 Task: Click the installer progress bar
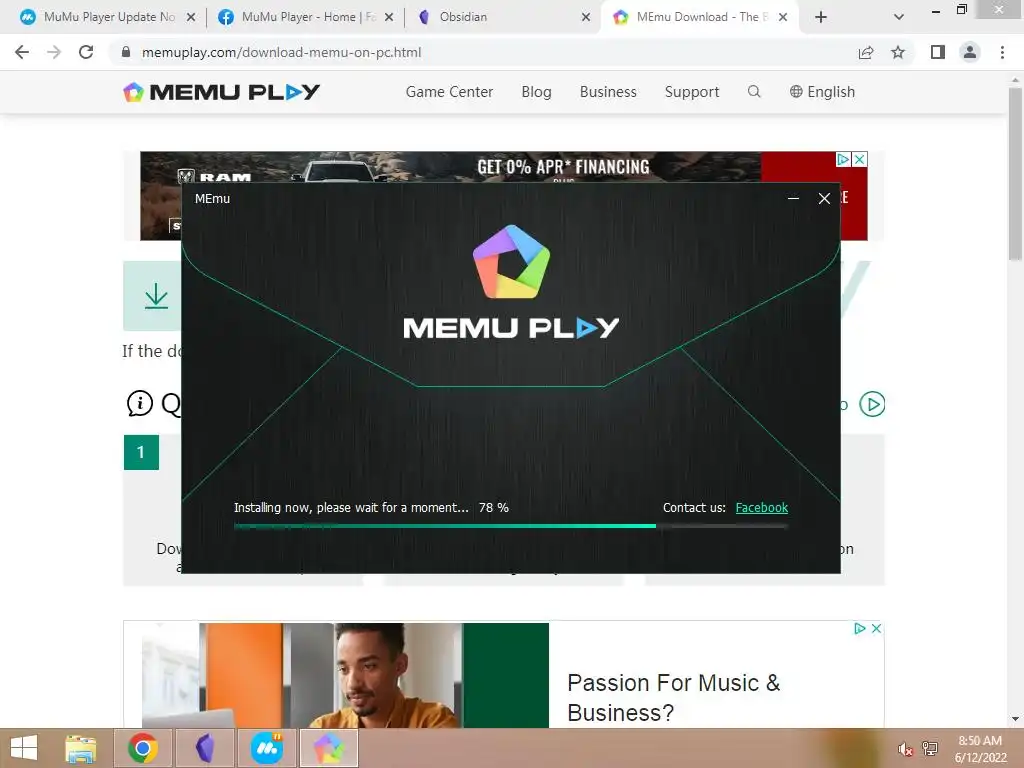pyautogui.click(x=511, y=526)
